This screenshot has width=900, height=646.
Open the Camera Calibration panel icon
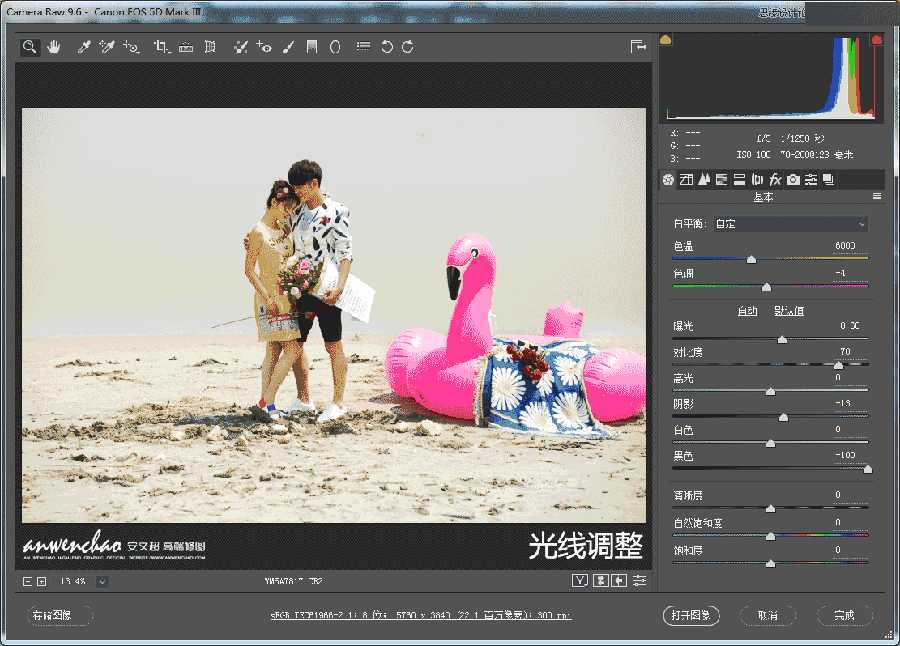coord(793,180)
